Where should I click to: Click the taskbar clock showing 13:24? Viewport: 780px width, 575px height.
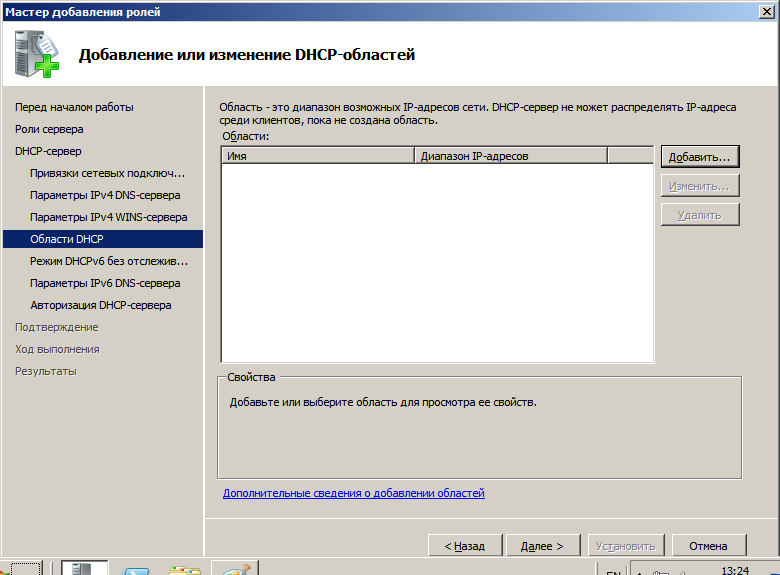[734, 570]
